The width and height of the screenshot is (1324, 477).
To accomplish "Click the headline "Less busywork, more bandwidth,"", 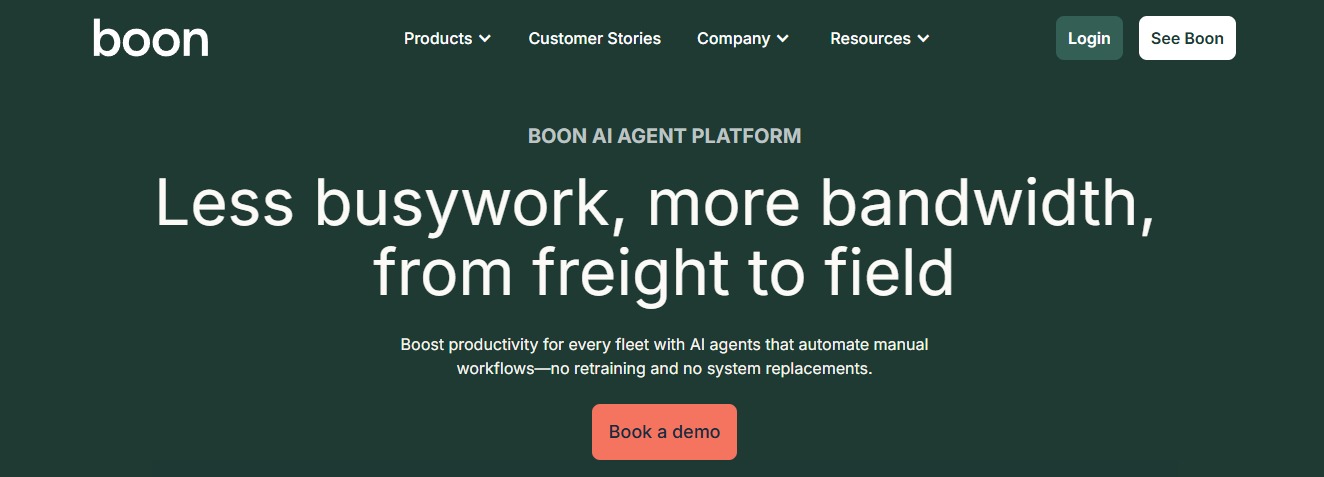I will pyautogui.click(x=655, y=204).
